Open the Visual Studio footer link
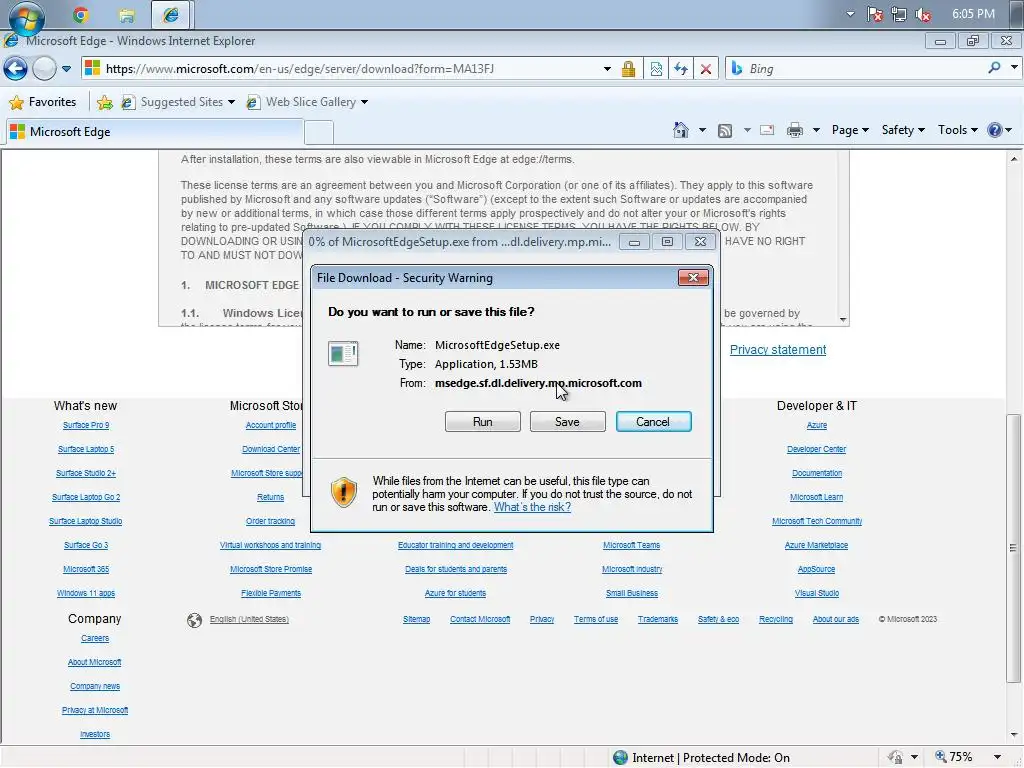Screen dimensions: 1024x768 [816, 594]
